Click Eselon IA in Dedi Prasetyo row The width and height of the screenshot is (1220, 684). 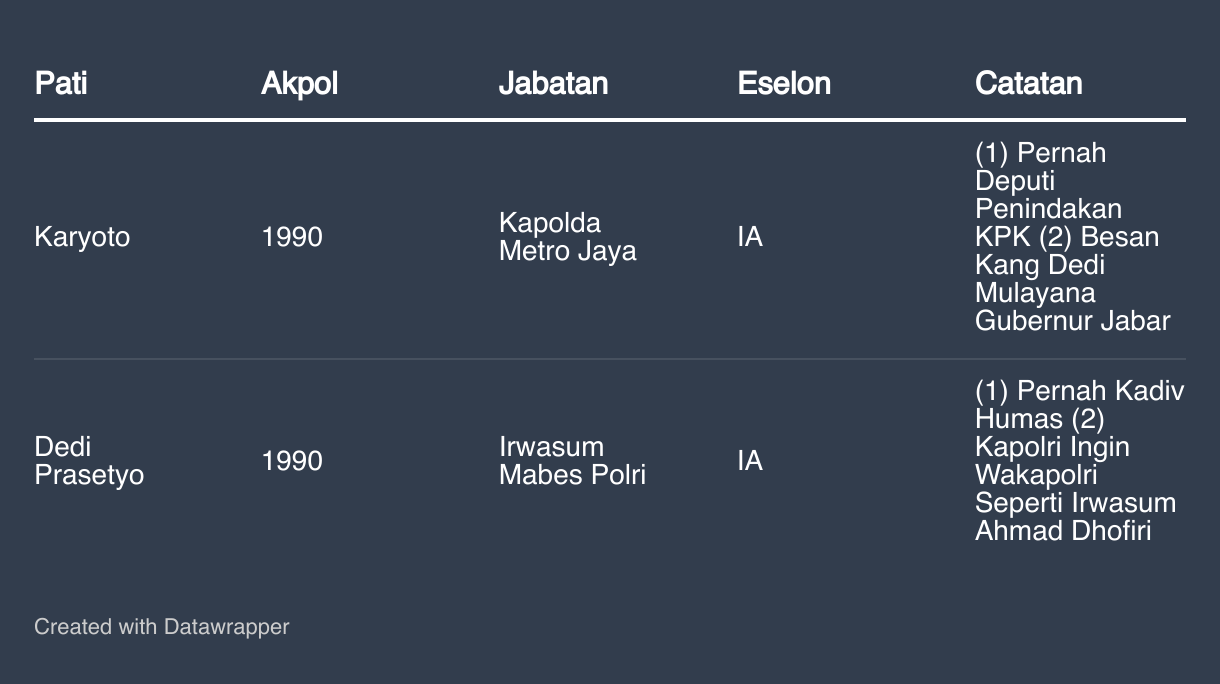(x=750, y=461)
